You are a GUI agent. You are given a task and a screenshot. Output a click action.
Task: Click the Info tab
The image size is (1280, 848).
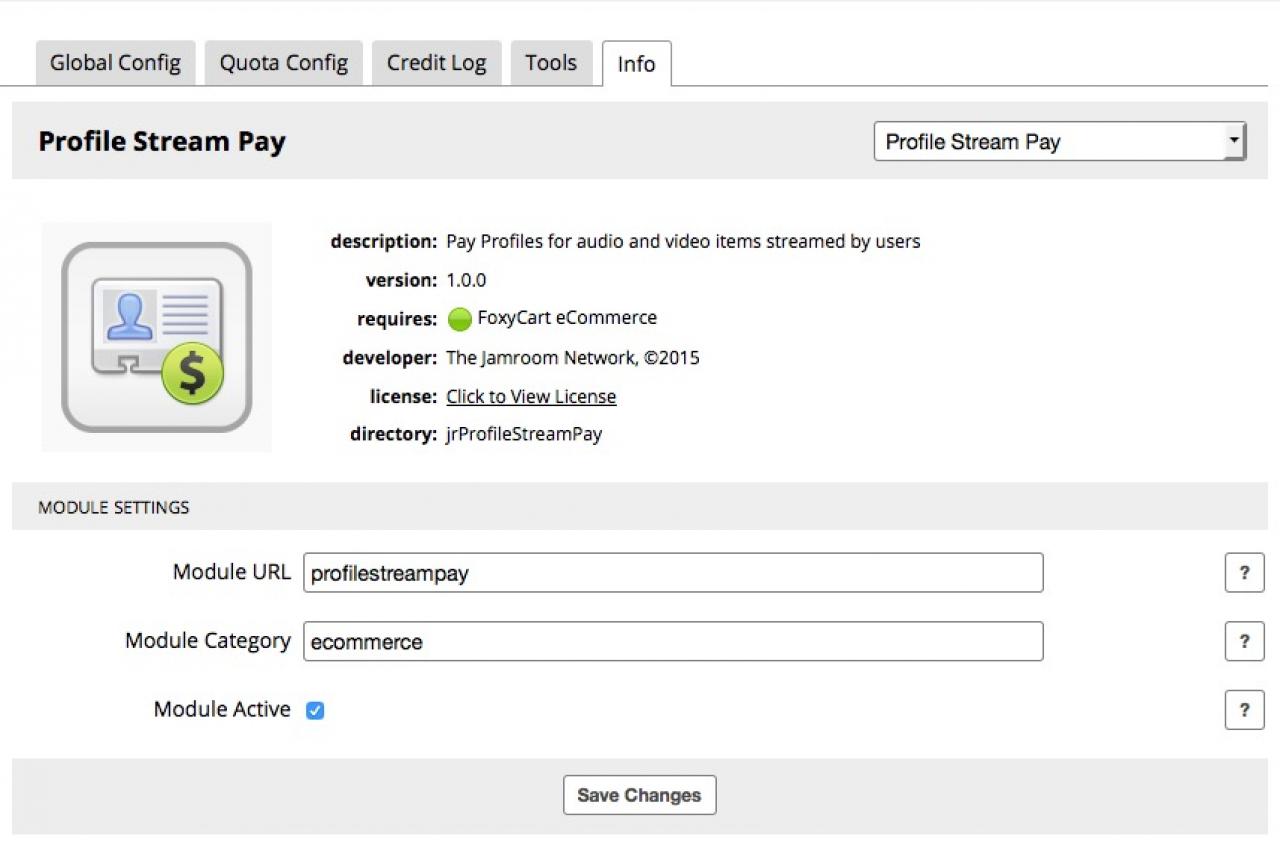point(636,64)
